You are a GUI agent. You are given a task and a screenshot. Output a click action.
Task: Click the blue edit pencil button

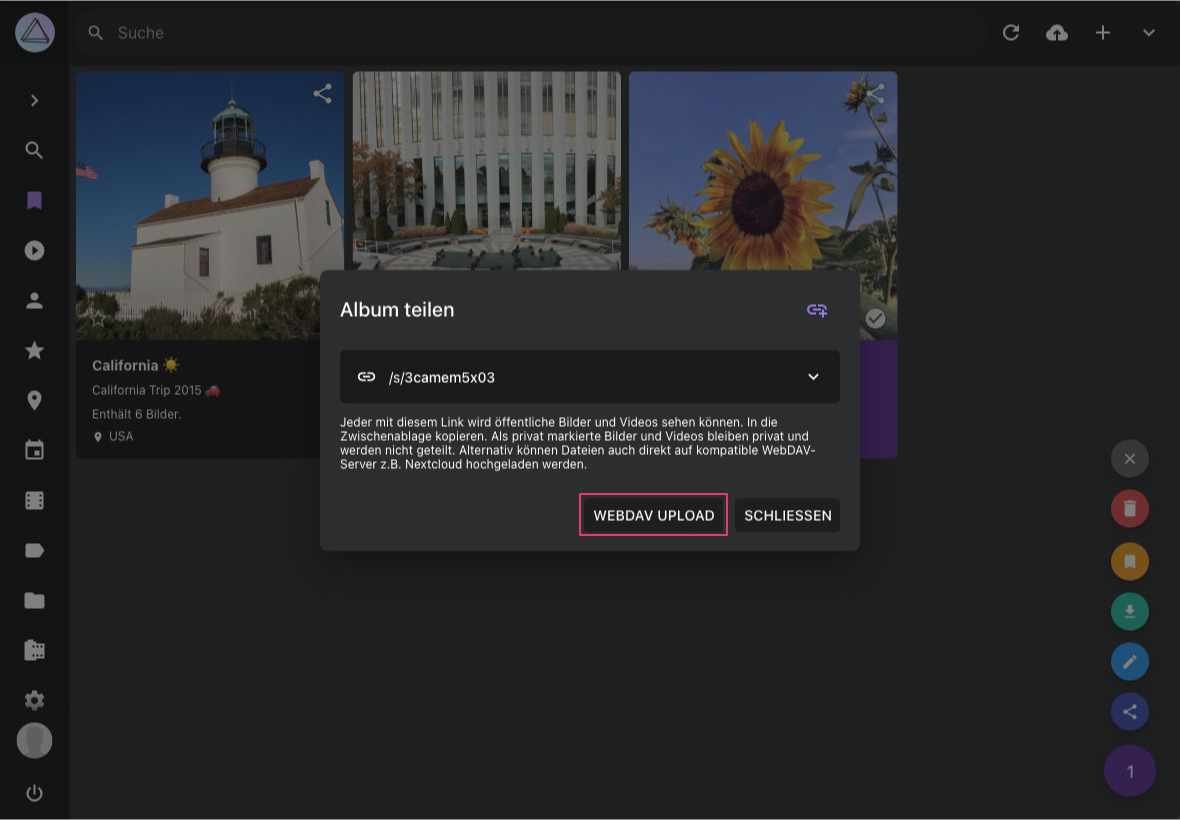pyautogui.click(x=1129, y=661)
